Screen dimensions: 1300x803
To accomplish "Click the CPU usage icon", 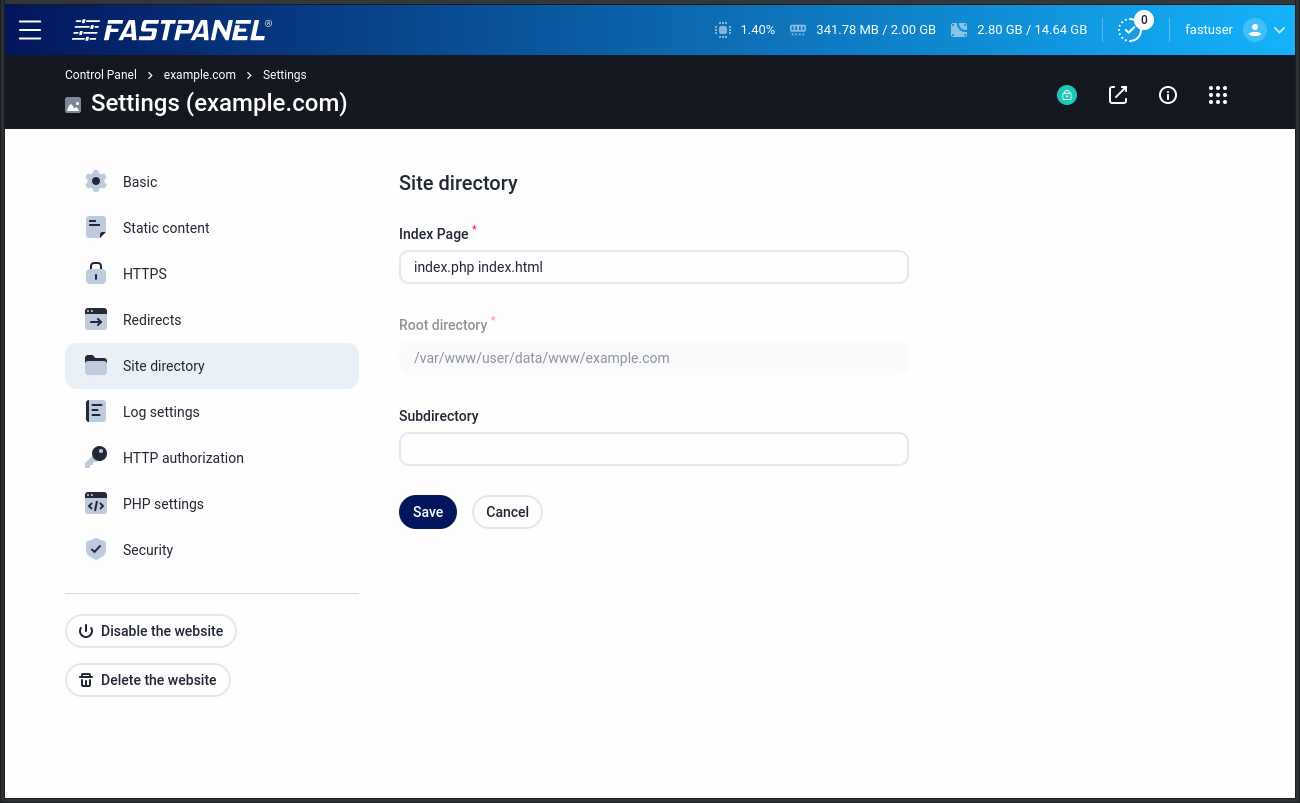I will (x=723, y=30).
